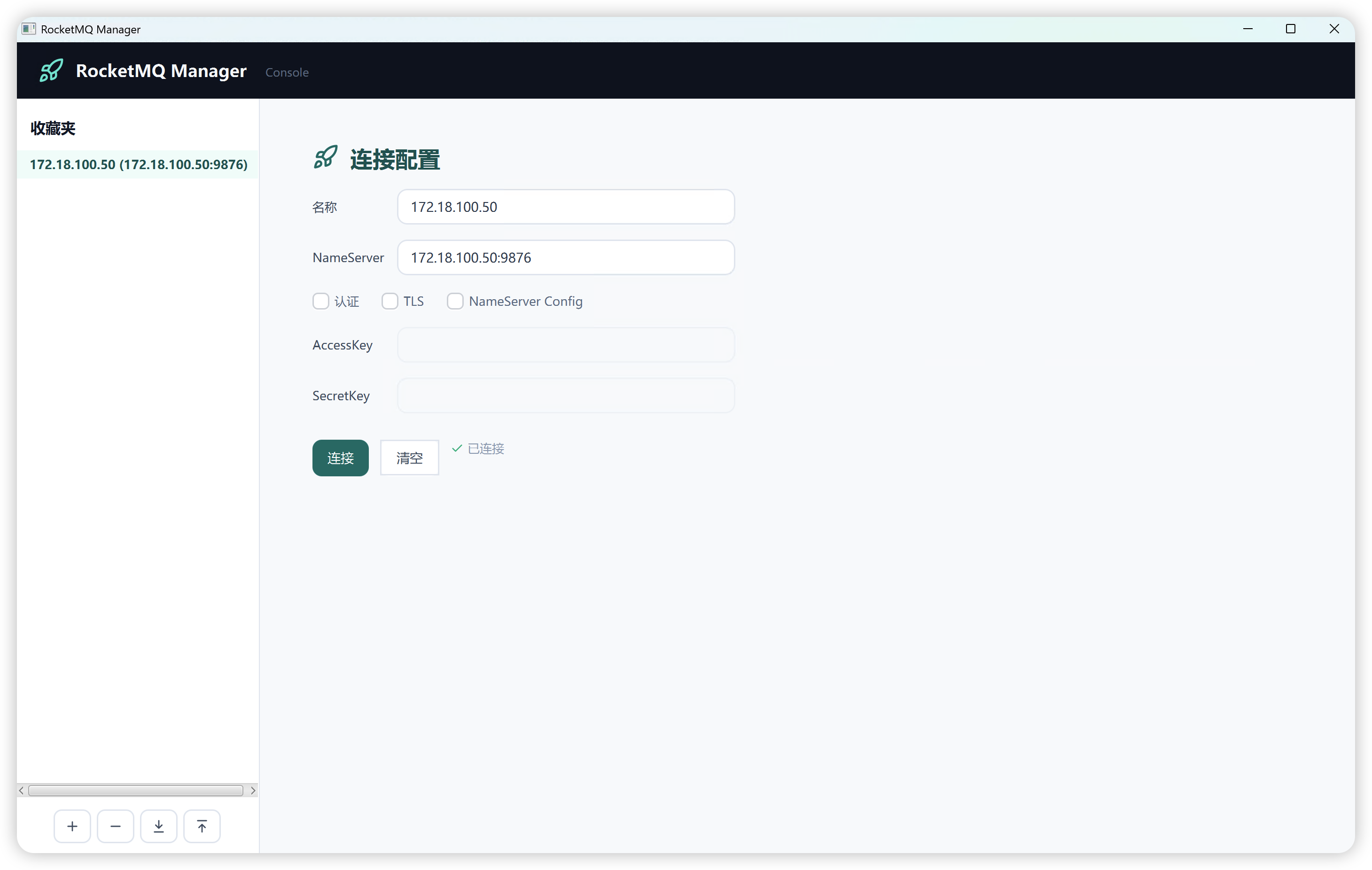Open the Console tab

coord(287,72)
